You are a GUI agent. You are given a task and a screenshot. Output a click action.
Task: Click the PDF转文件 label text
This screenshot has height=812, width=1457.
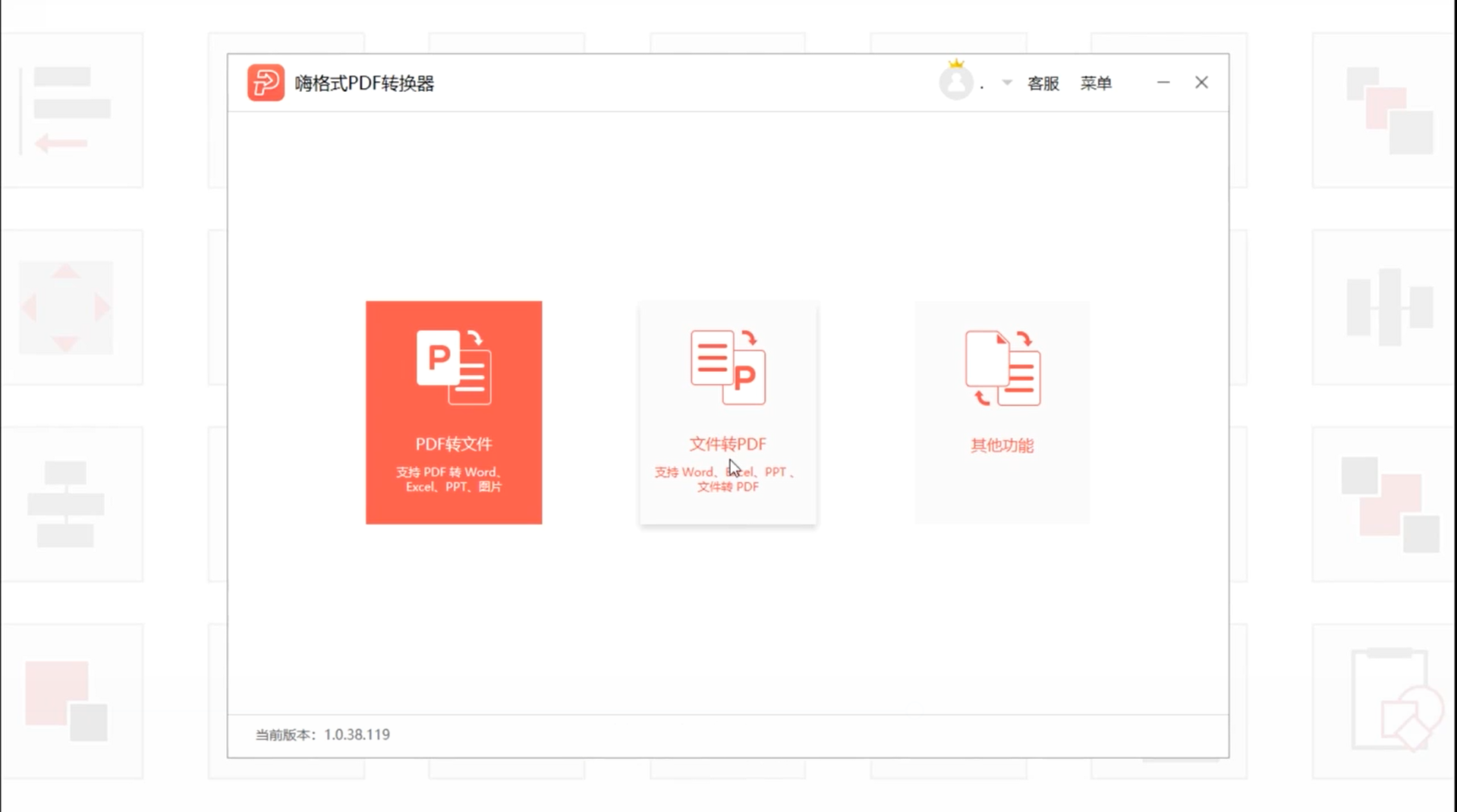coord(454,444)
